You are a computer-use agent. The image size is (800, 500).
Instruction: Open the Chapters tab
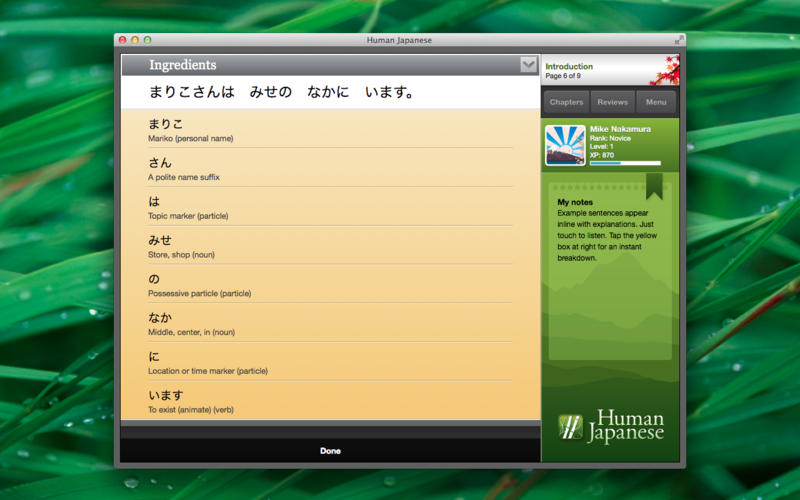click(x=566, y=102)
